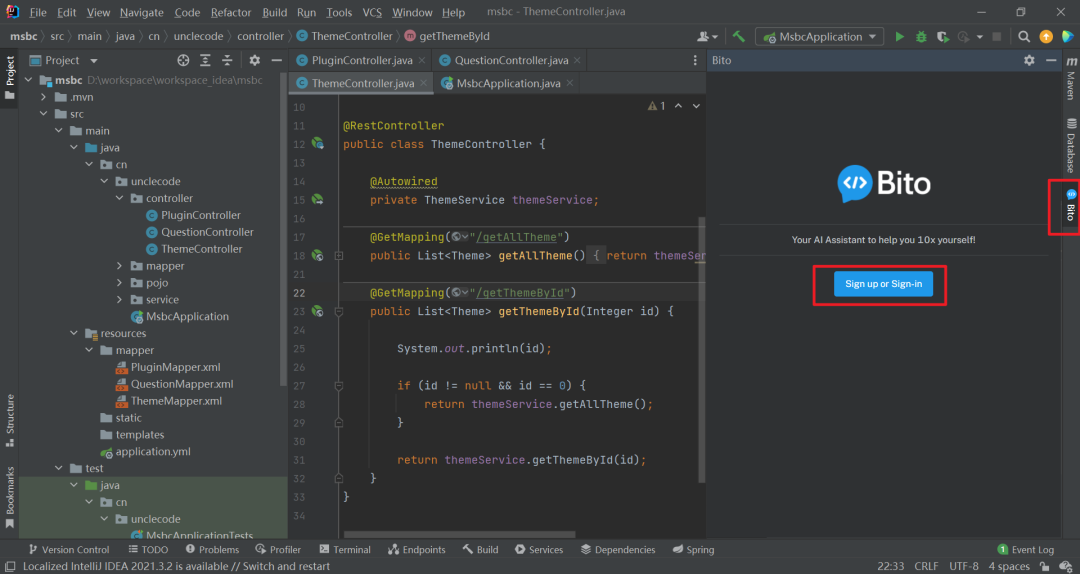1080x574 pixels.
Task: Click the tool windows quick-access icon bottom left
Action: click(10, 566)
